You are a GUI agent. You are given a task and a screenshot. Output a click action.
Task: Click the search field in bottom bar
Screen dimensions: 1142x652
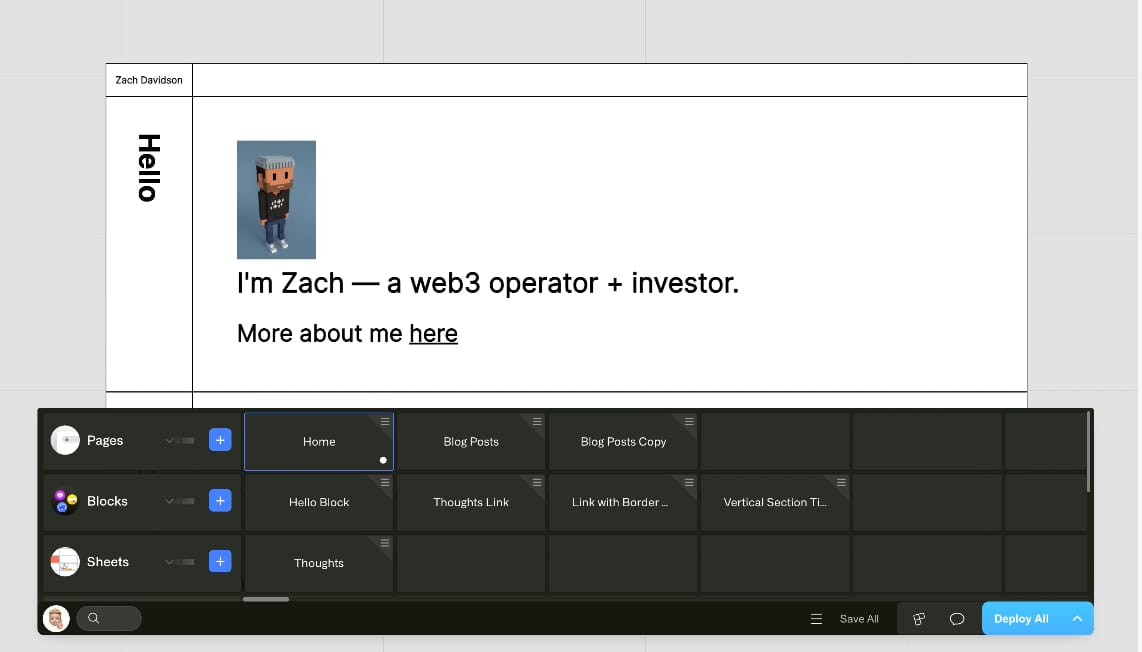(109, 618)
